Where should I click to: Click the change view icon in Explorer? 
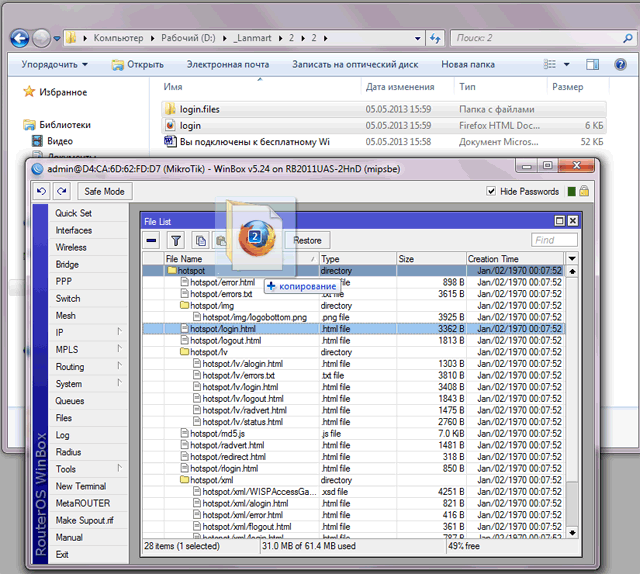pyautogui.click(x=549, y=65)
